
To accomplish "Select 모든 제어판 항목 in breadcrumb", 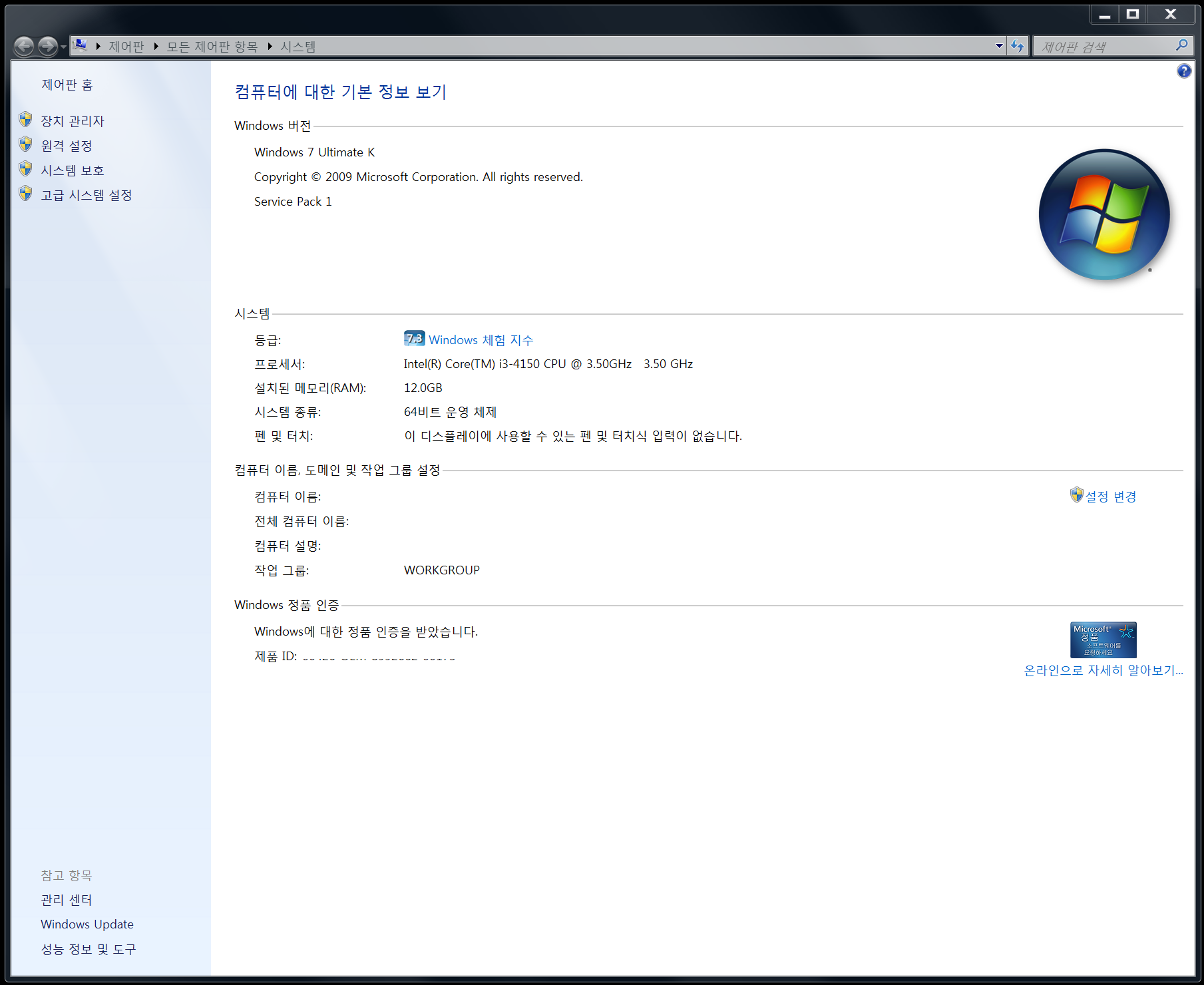I will click(x=212, y=47).
